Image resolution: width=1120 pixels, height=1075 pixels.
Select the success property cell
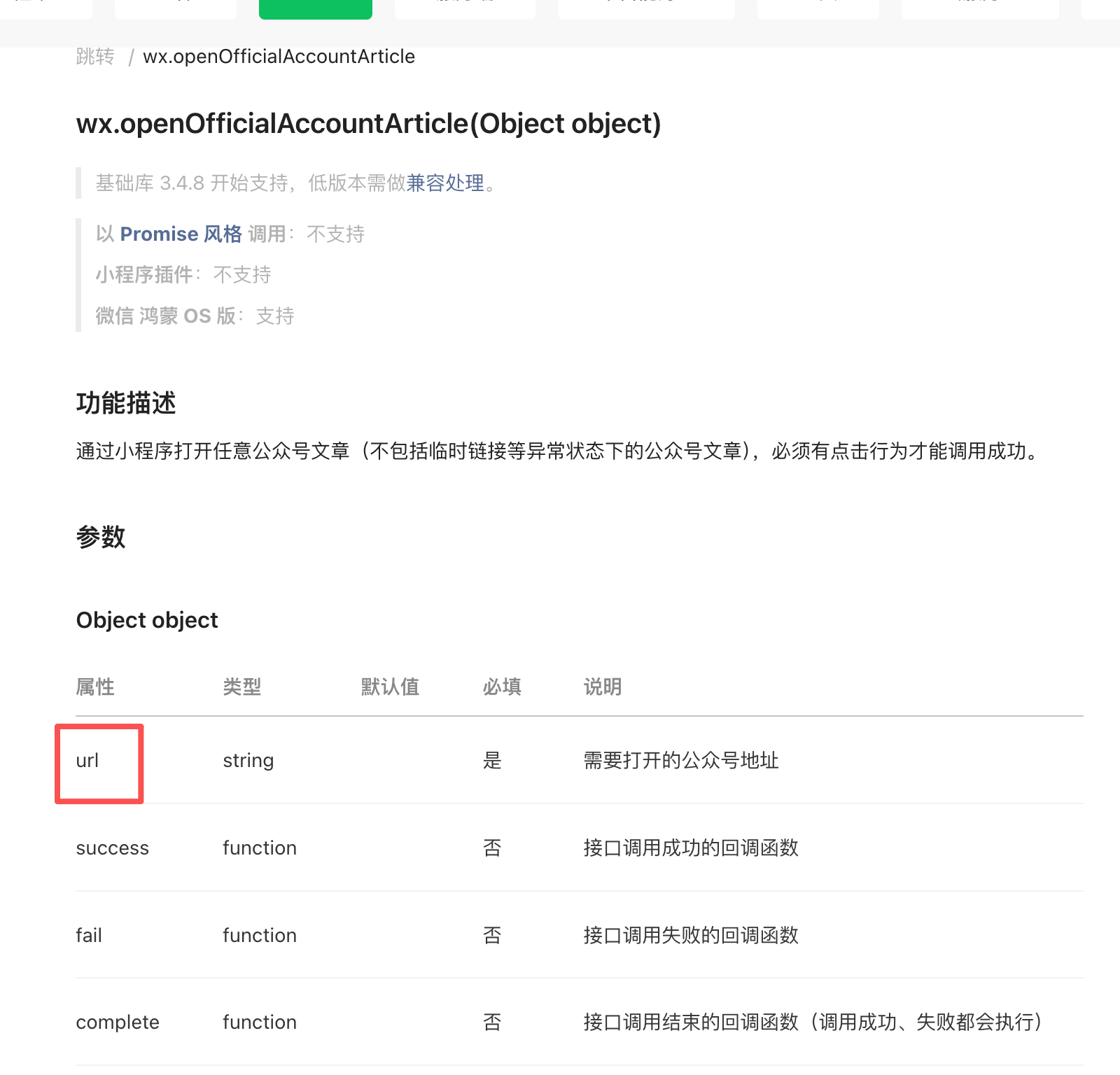(113, 848)
